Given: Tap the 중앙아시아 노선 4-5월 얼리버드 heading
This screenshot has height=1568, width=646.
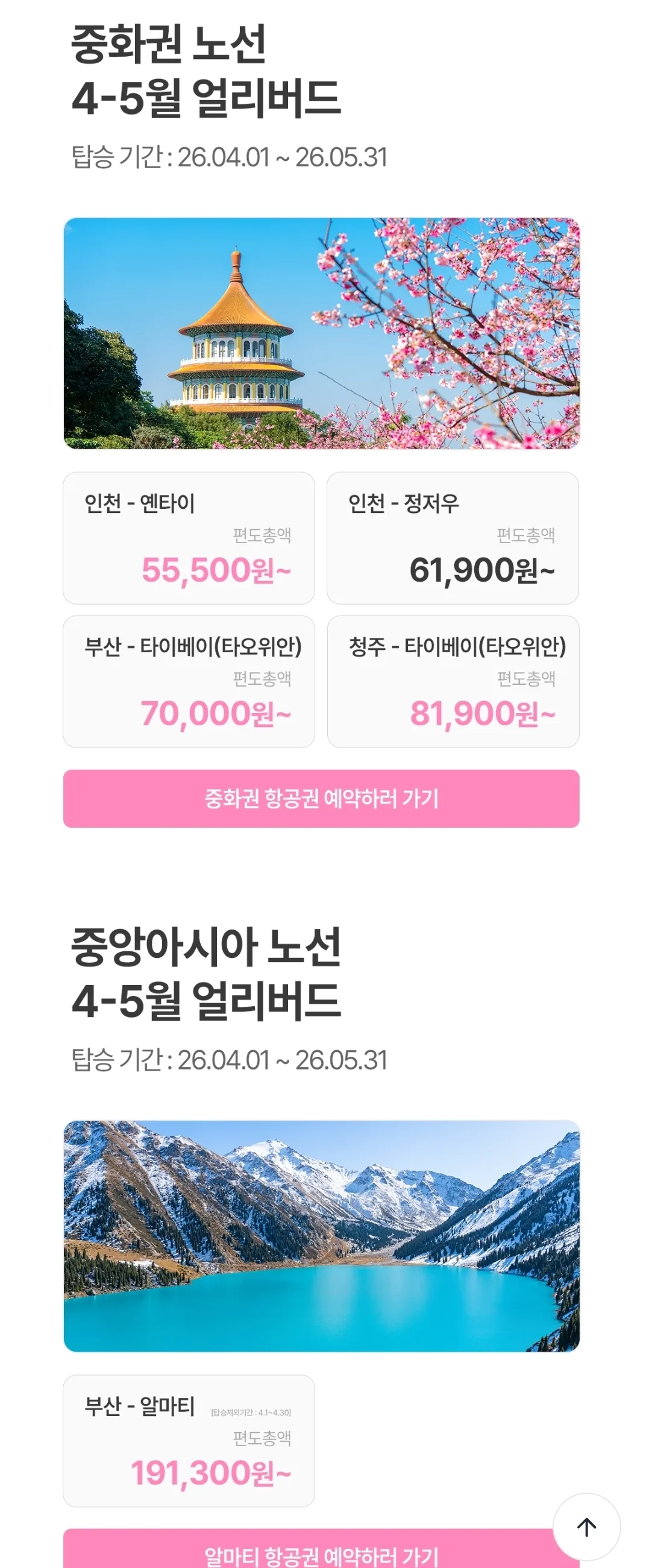Looking at the screenshot, I should point(205,974).
